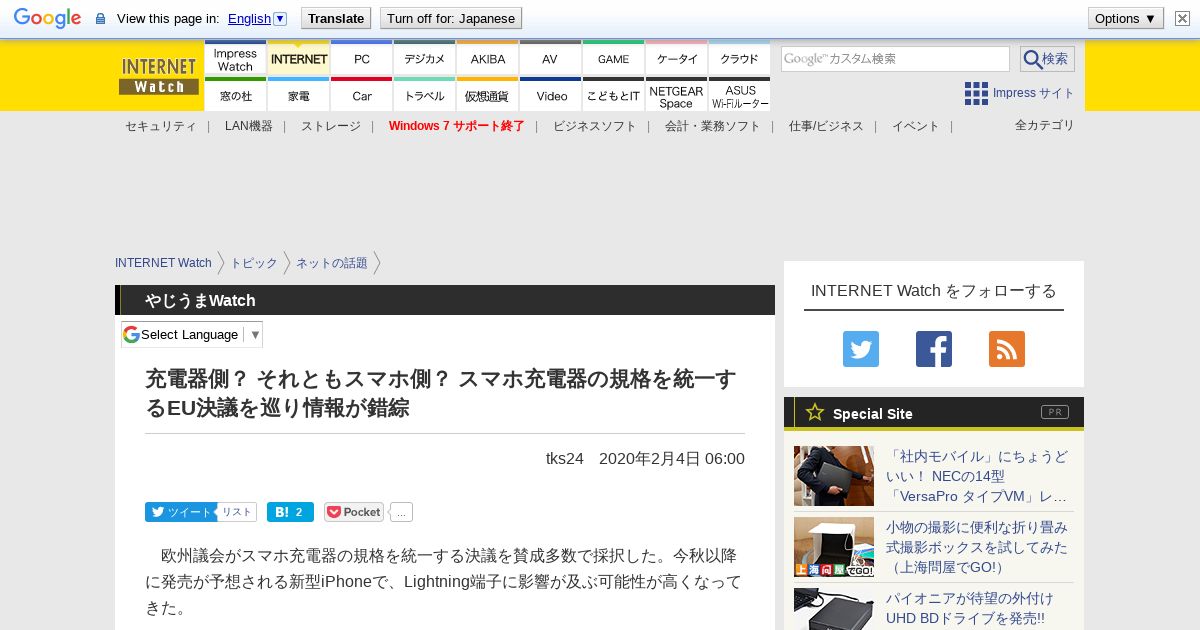Open the GAME tab
1200x630 pixels.
tap(613, 59)
